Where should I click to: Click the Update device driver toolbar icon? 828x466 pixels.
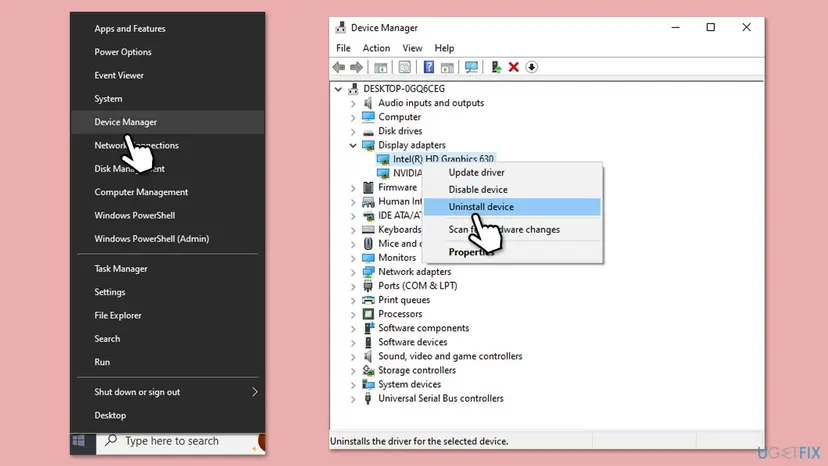tap(496, 67)
